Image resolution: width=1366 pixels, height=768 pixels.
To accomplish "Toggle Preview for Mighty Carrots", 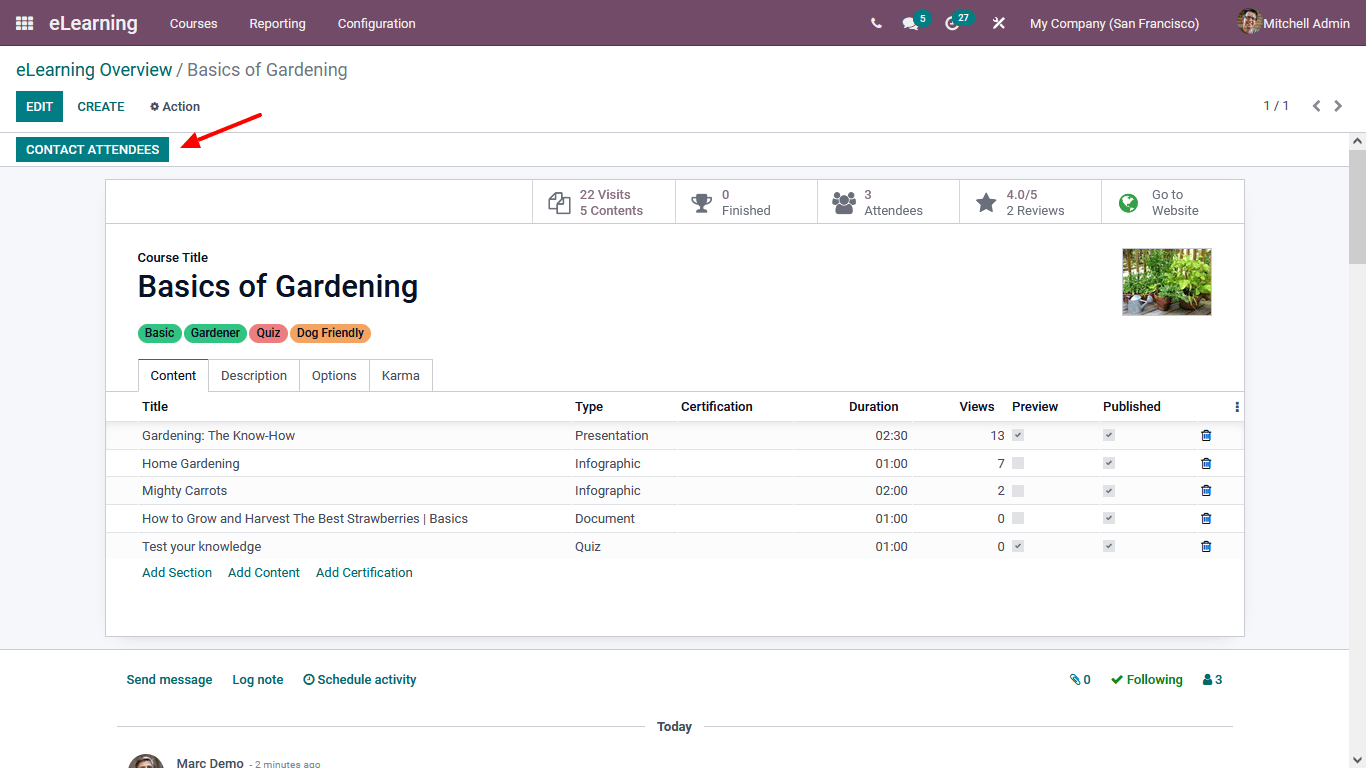I will [1018, 491].
